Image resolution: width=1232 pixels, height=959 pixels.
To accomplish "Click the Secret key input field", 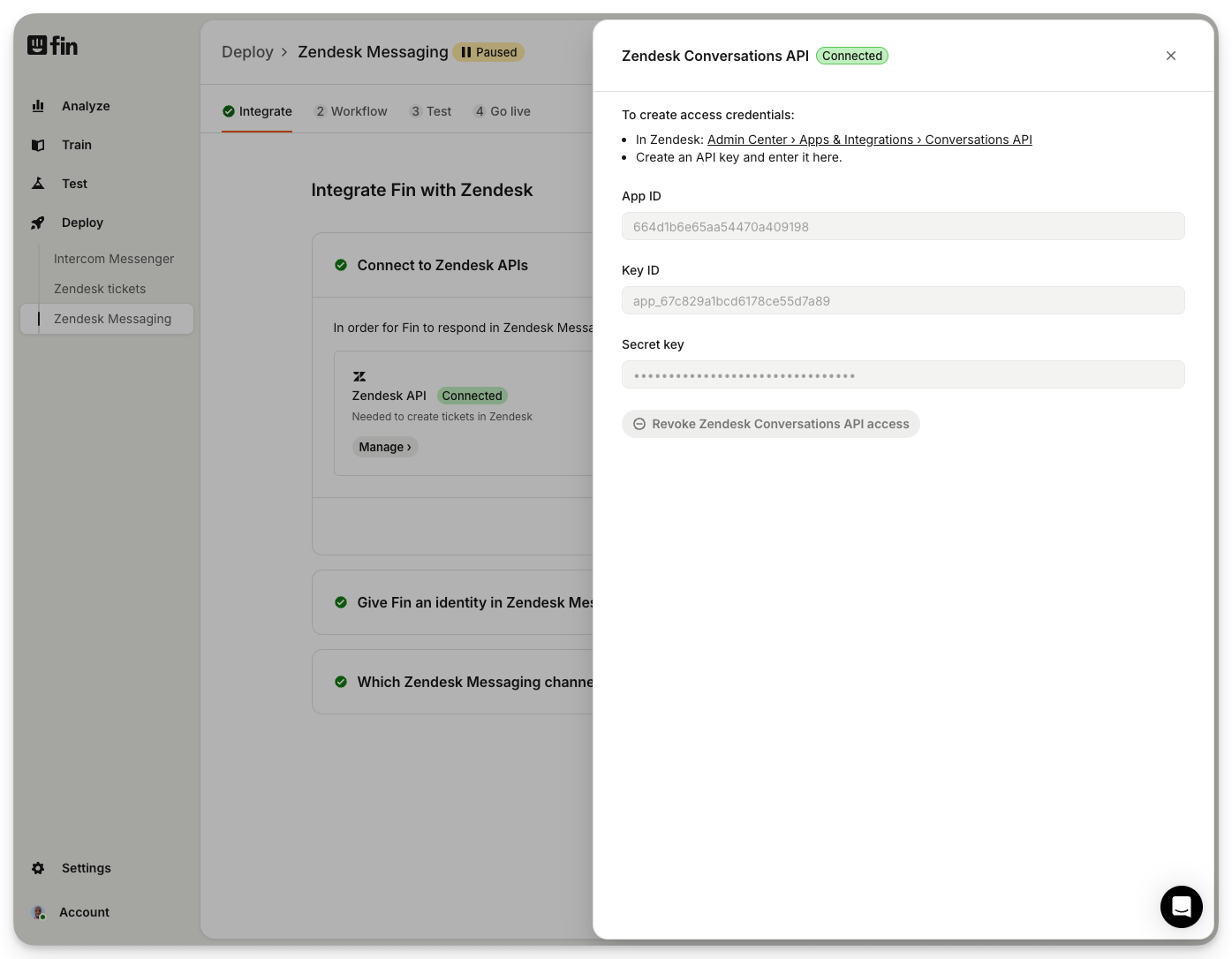I will [x=903, y=374].
